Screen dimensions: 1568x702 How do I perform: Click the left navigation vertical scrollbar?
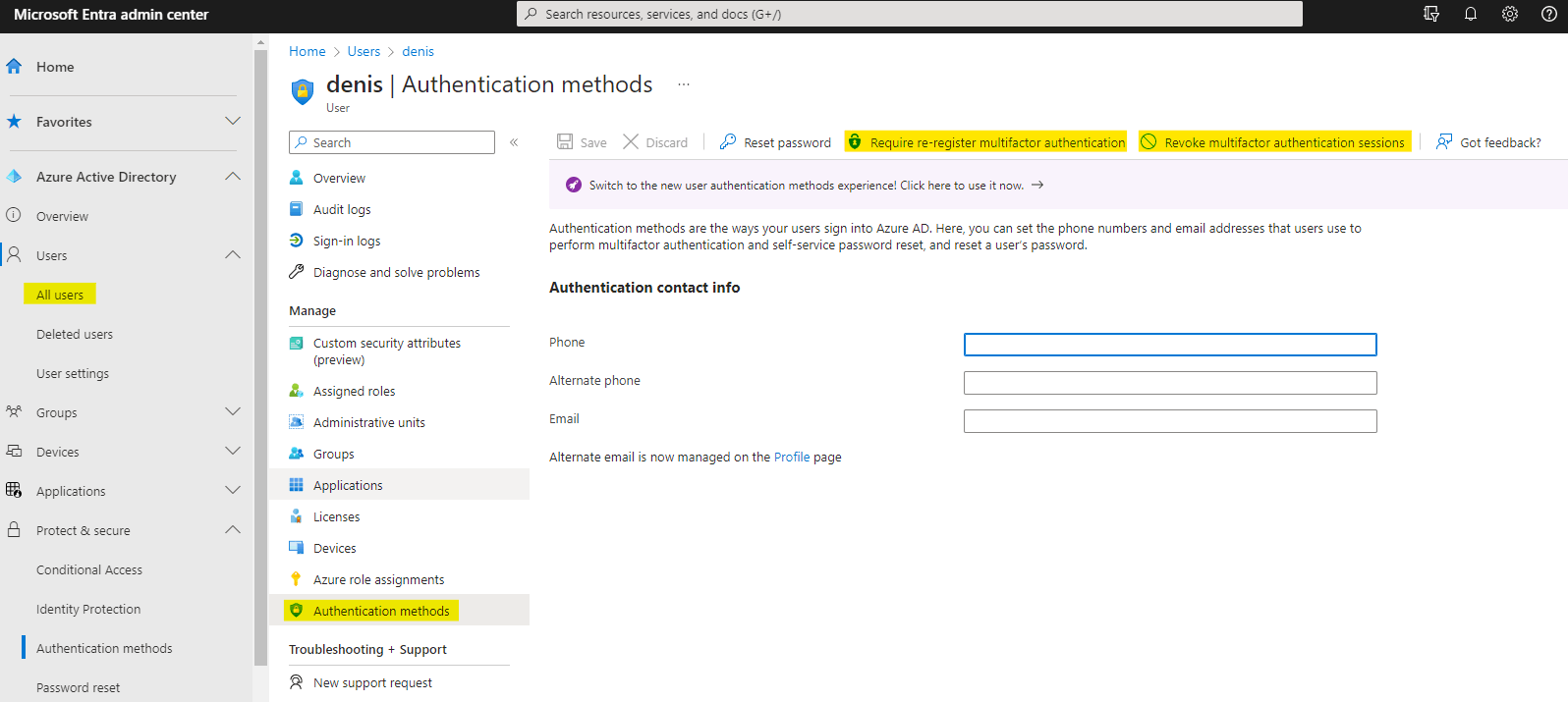pyautogui.click(x=260, y=358)
